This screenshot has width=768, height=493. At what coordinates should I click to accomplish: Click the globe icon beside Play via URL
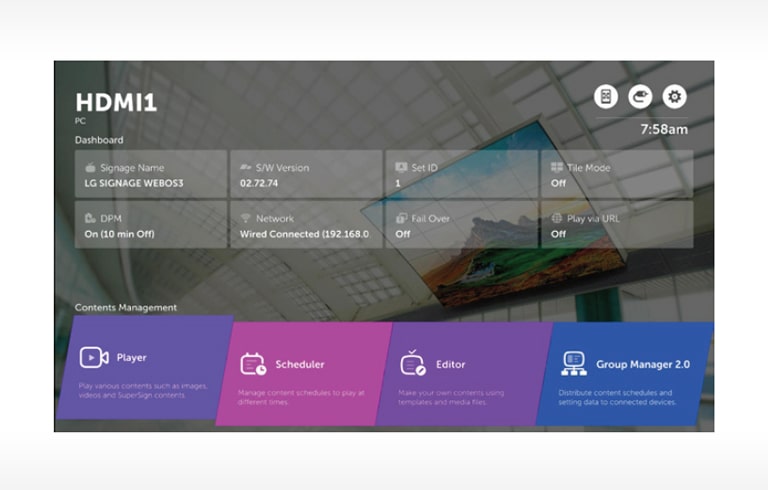(557, 218)
